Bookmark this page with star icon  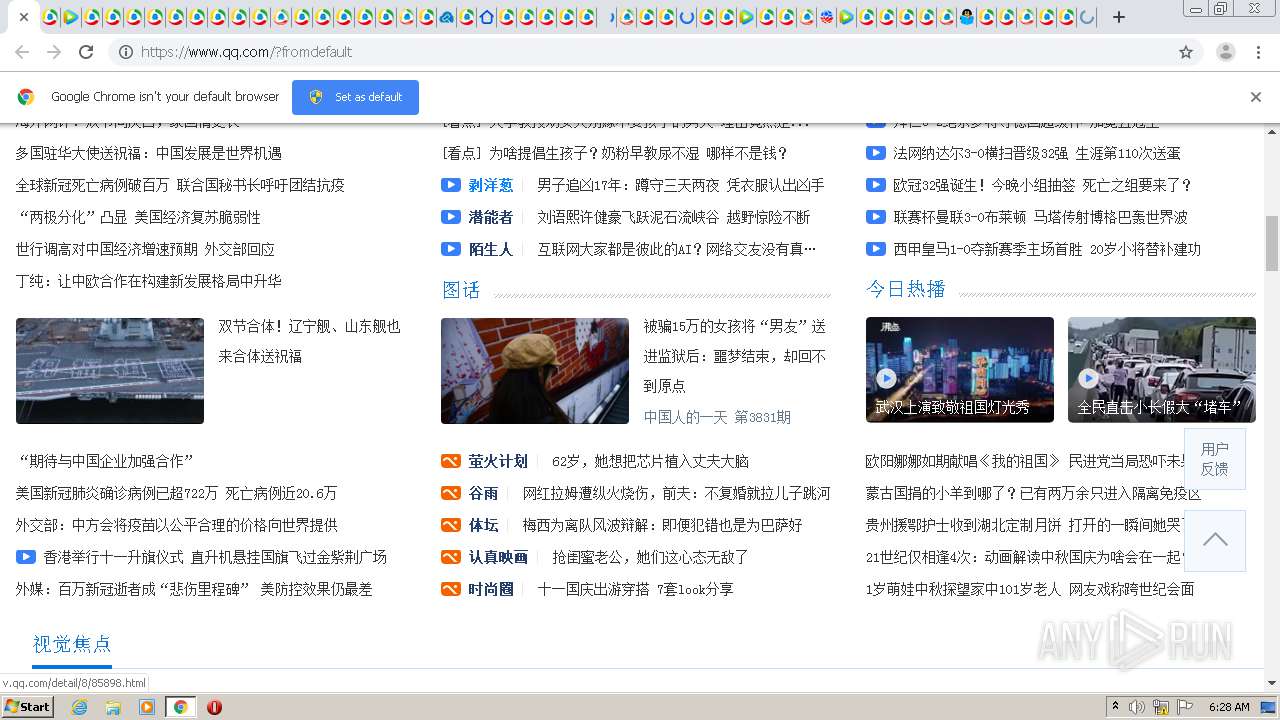point(1186,52)
